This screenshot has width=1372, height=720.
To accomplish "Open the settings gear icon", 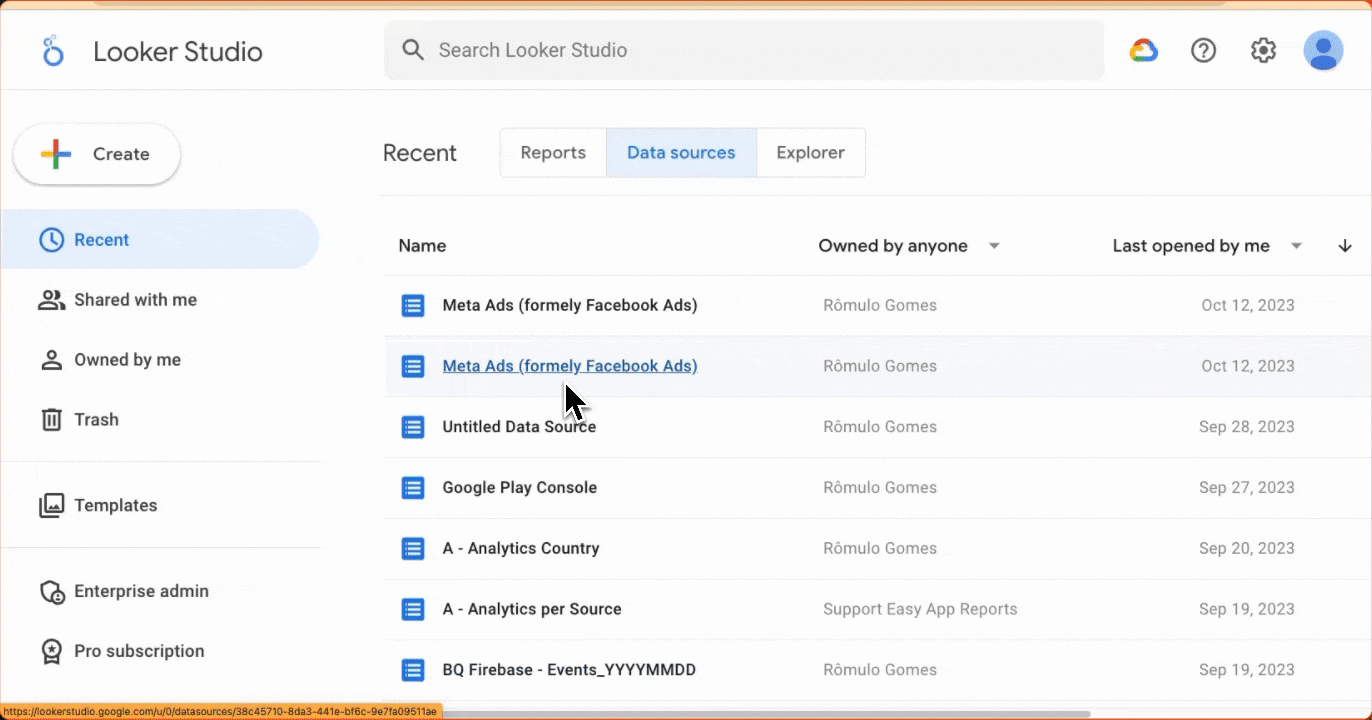I will pos(1263,50).
